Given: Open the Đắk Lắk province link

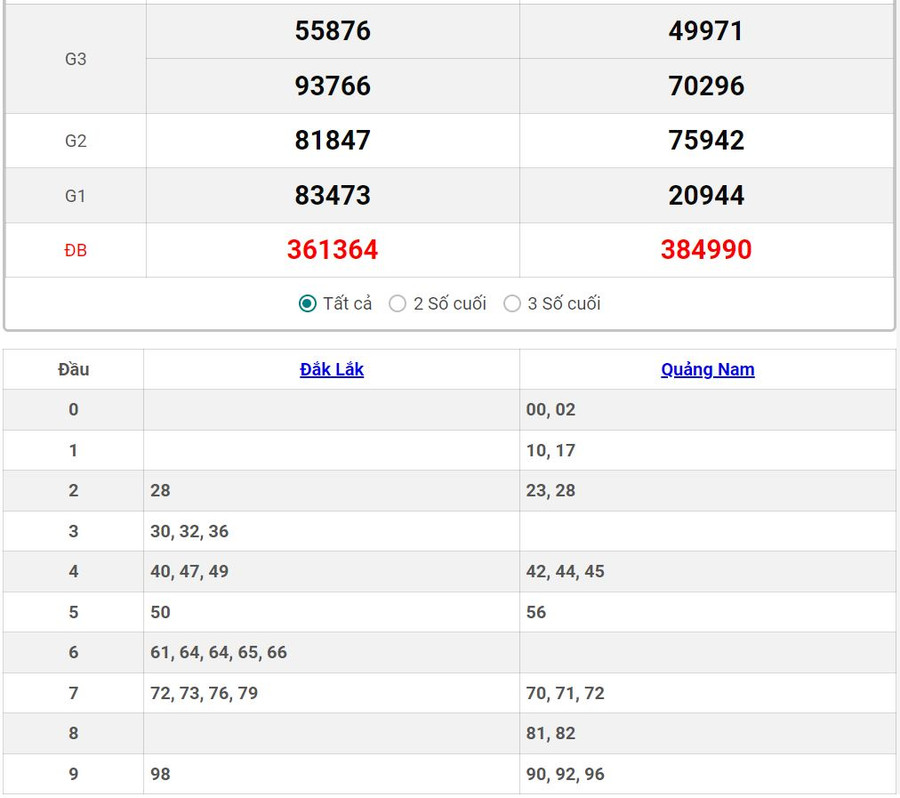Looking at the screenshot, I should pos(332,370).
